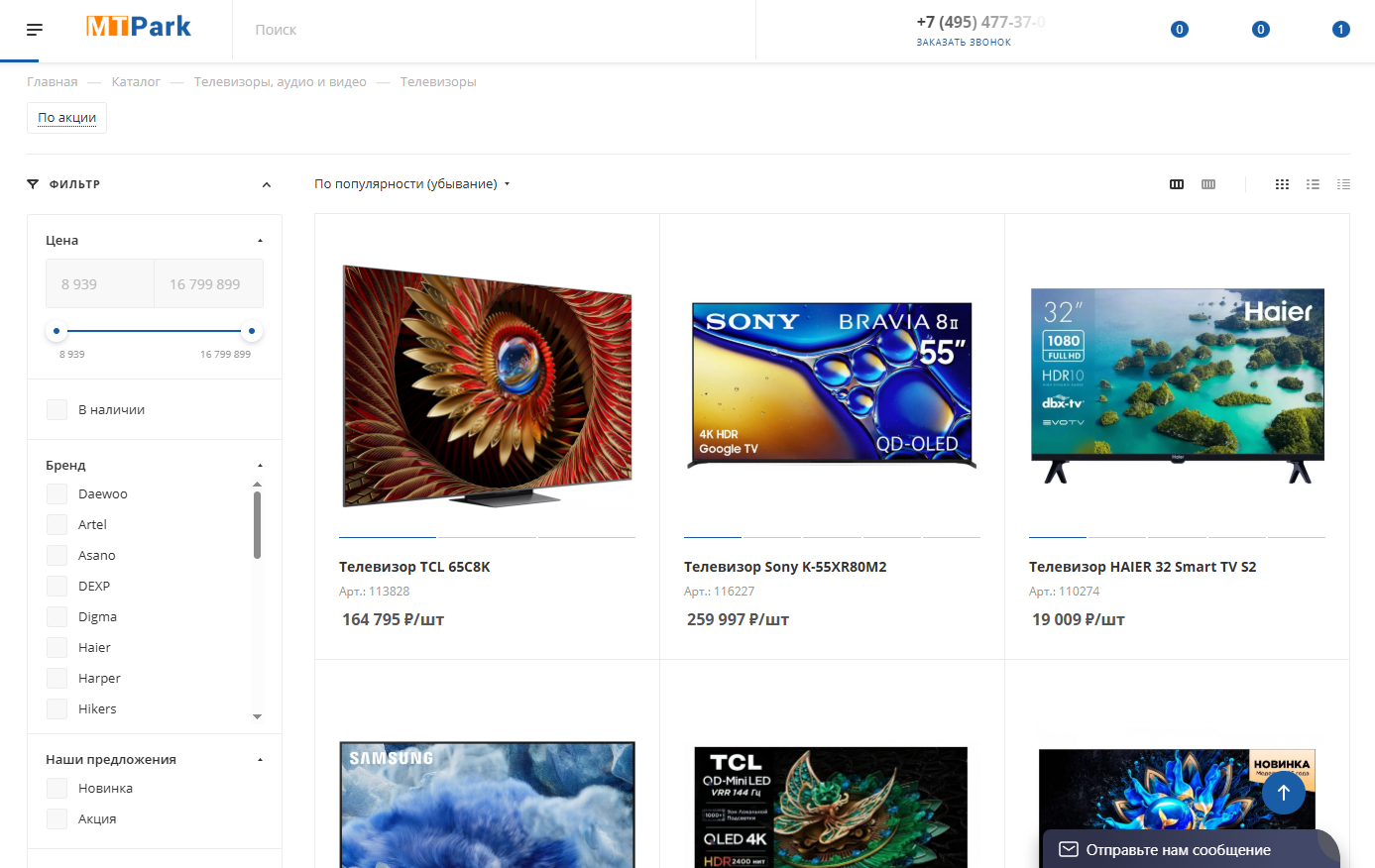Screen dimensions: 1375x868
Task: Collapse the "Бренд" filter section
Action: click(260, 466)
